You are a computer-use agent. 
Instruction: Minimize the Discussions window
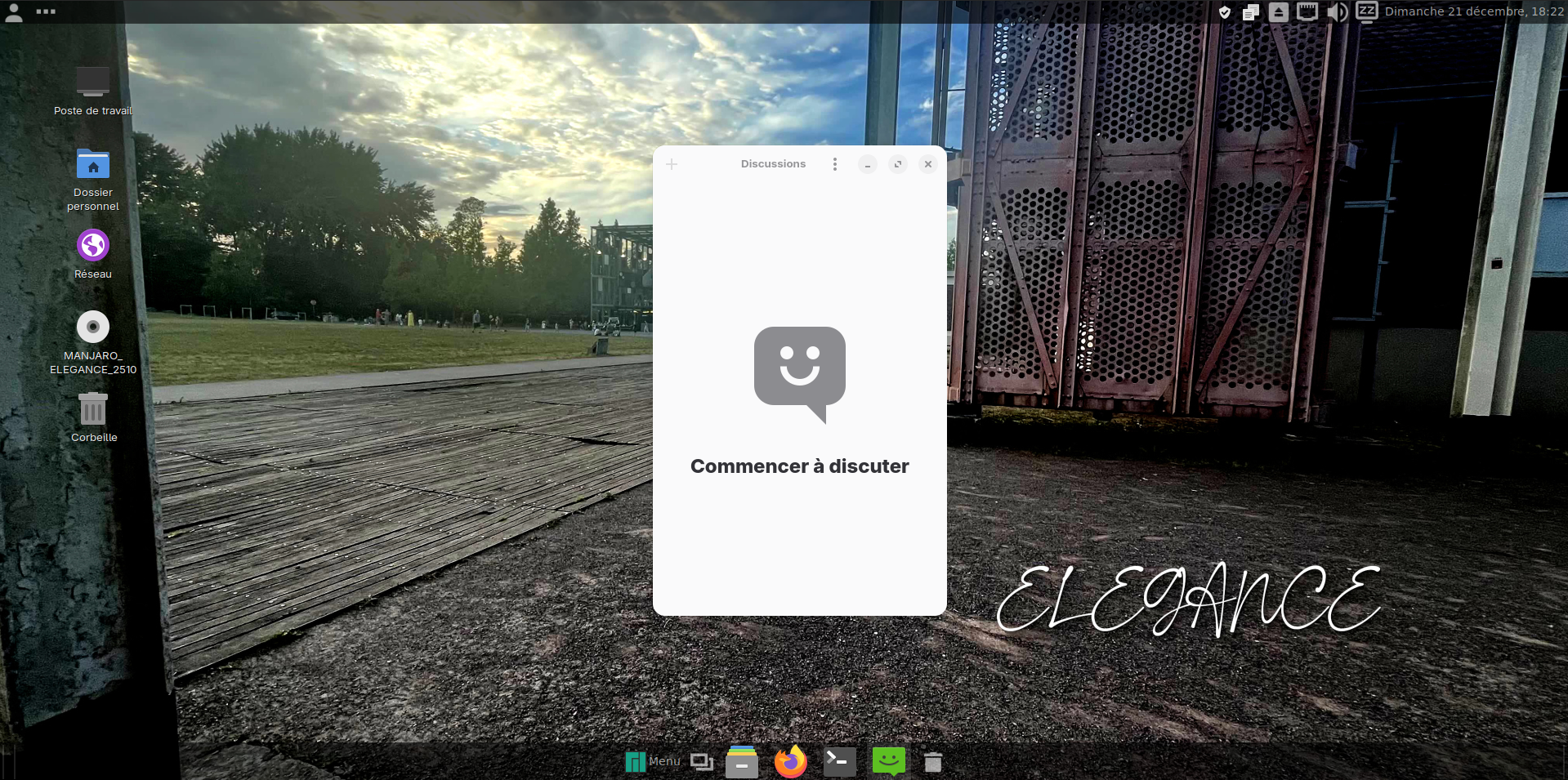click(868, 164)
